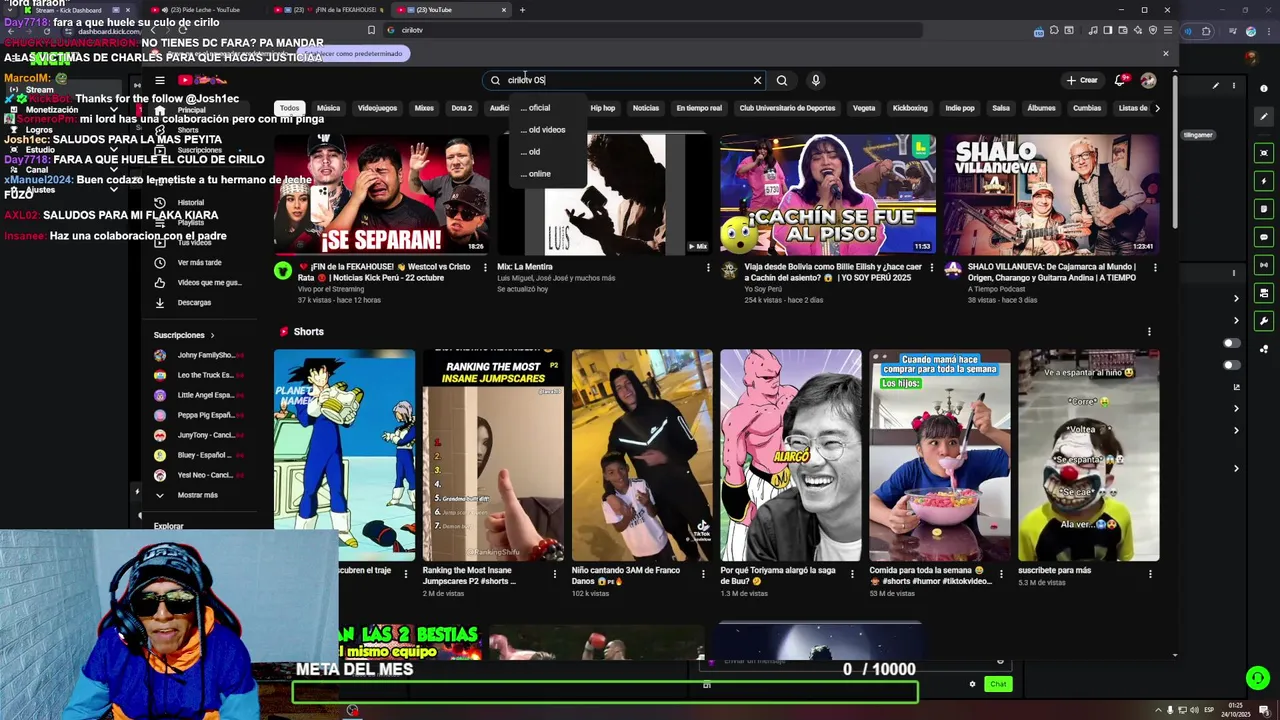Clear the YouTube search box text
Viewport: 1280px width, 720px height.
(x=757, y=80)
